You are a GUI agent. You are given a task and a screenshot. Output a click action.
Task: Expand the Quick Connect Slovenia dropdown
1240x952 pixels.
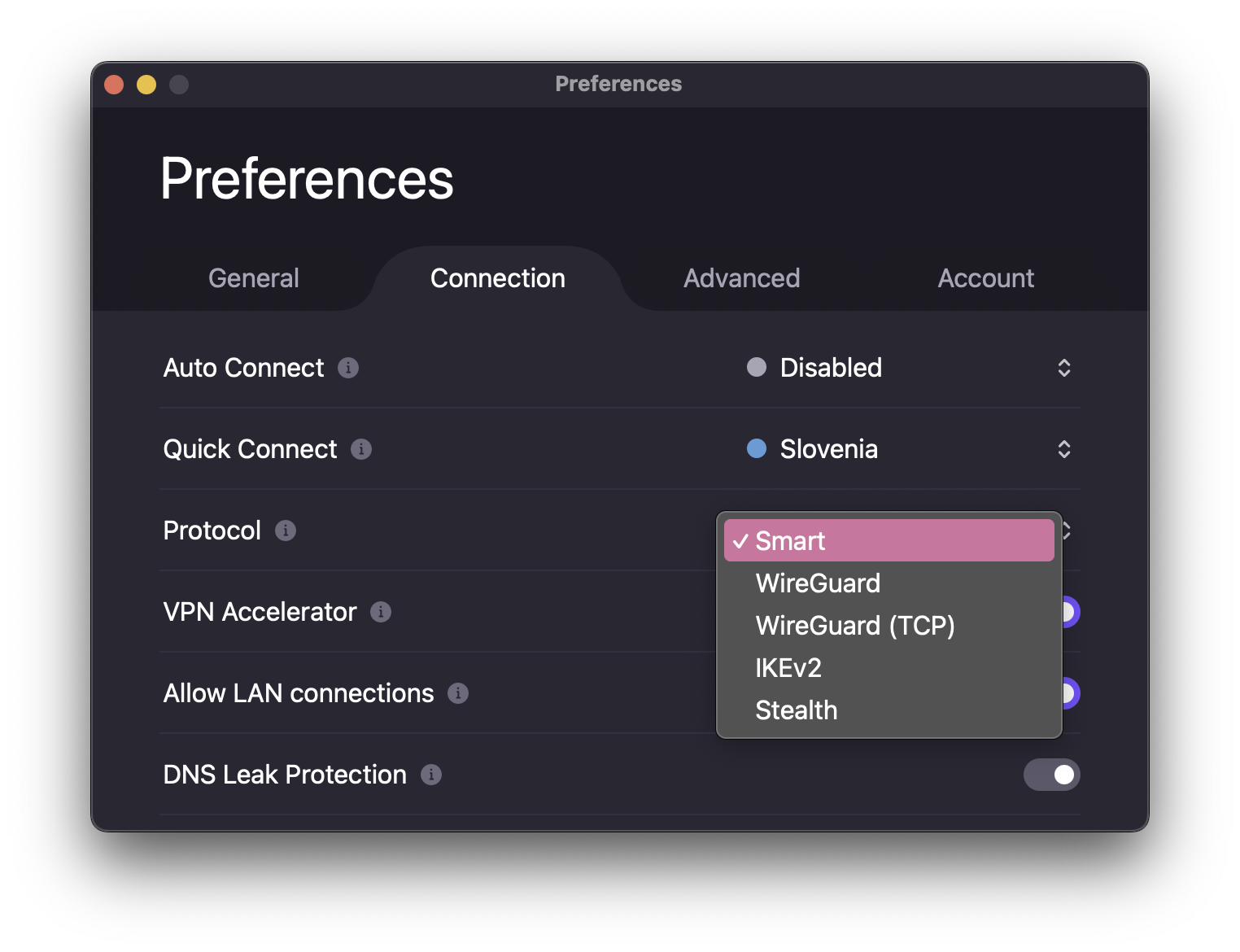click(1063, 449)
